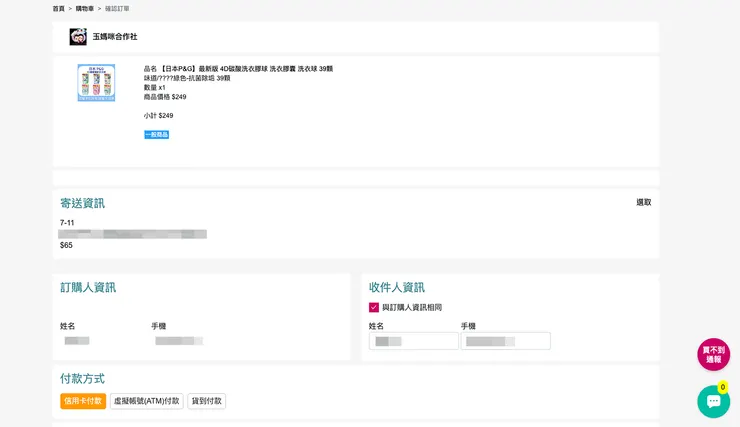Click the 玉媽咪合作社 shop avatar icon
The width and height of the screenshot is (740, 427).
(78, 37)
